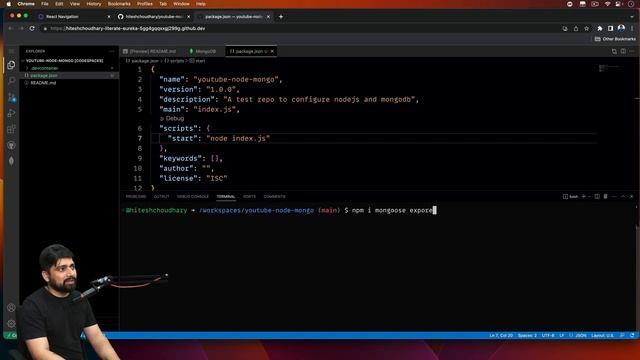Viewport: 640px width, 360px height.
Task: Click Ln 7 Col cursor position status
Action: [x=501, y=336]
